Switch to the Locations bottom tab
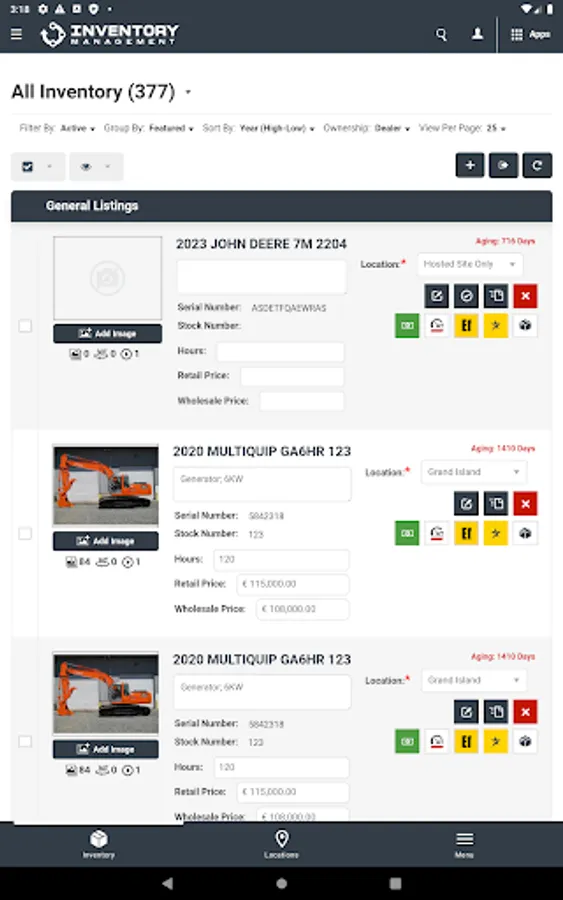 click(281, 844)
